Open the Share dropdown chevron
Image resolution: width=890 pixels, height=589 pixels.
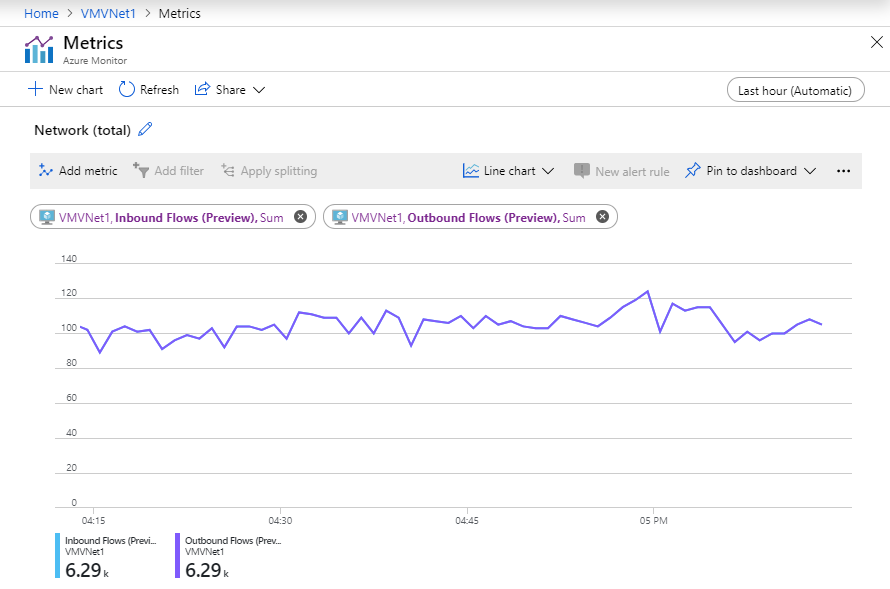[x=257, y=89]
